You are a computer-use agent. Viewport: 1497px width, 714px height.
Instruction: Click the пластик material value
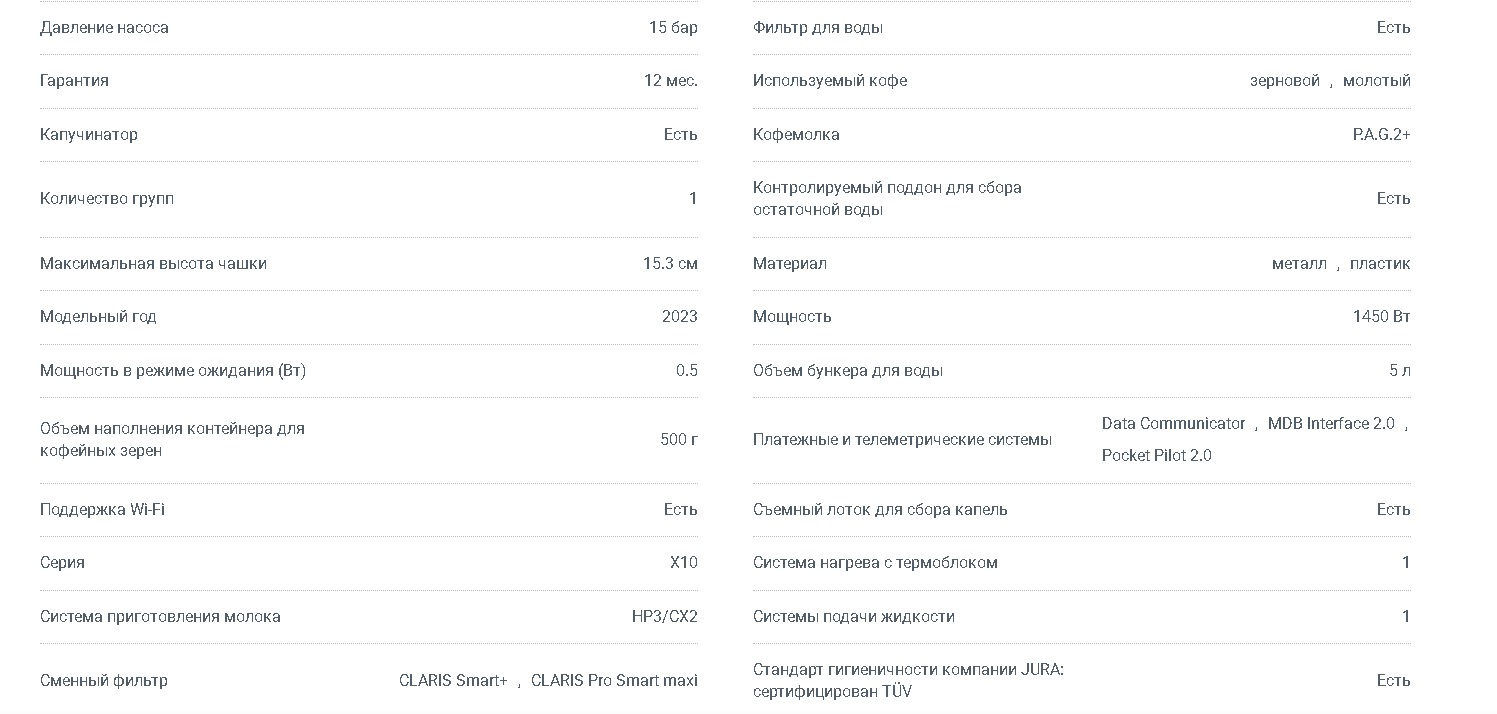[x=1380, y=264]
